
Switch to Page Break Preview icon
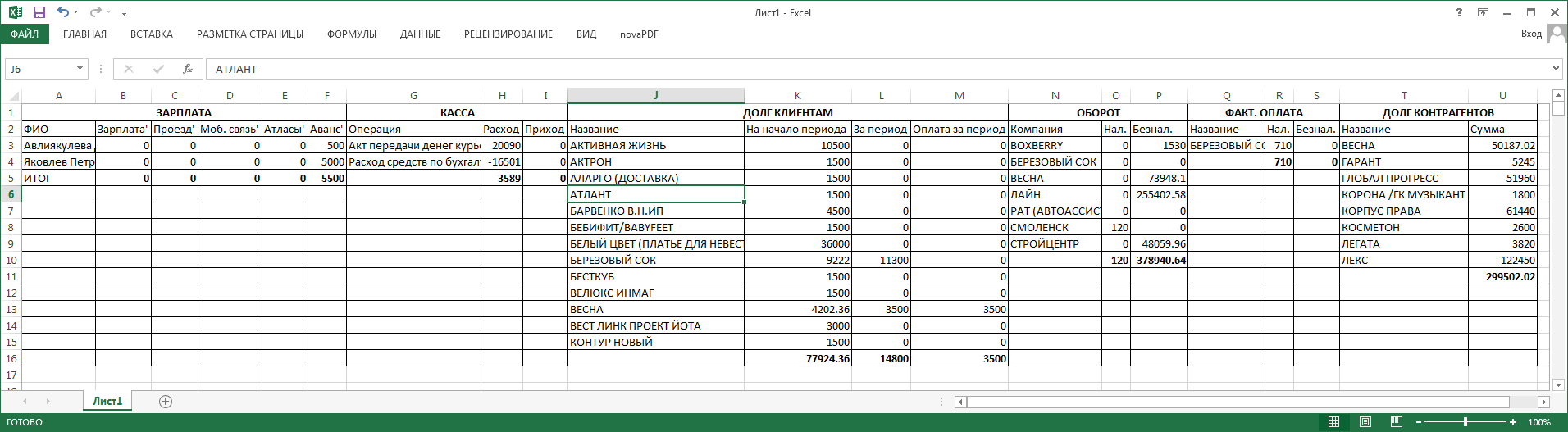pos(1397,422)
